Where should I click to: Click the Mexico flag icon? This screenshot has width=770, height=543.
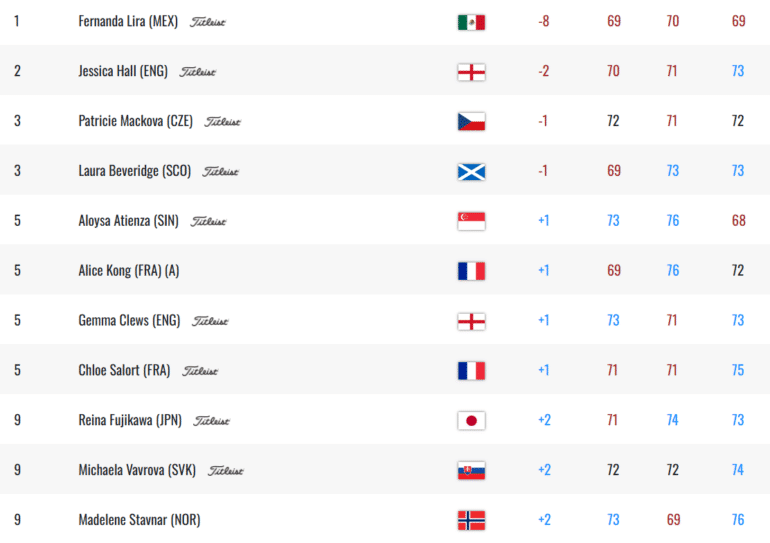[471, 22]
